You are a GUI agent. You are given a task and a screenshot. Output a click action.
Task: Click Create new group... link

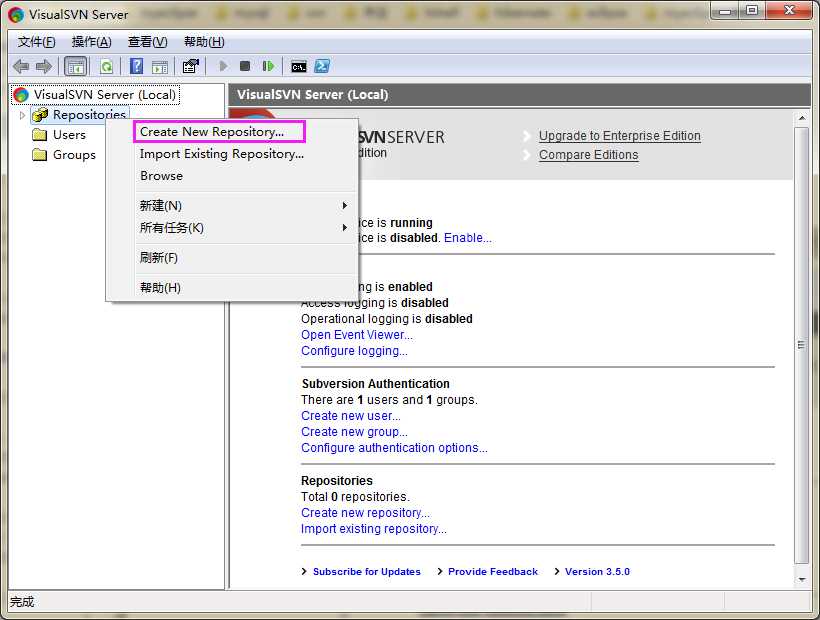[x=354, y=432]
